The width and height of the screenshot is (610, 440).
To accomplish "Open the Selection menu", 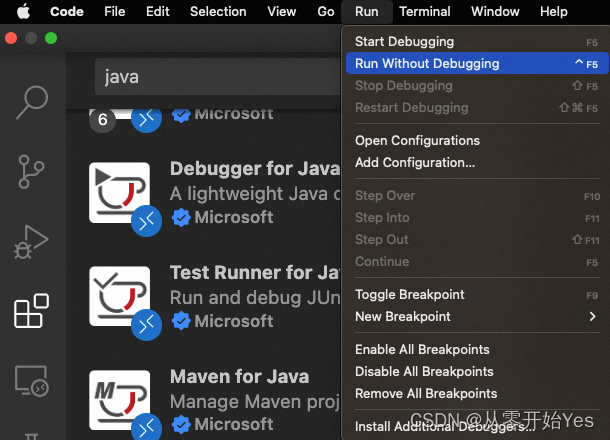I will (x=218, y=12).
